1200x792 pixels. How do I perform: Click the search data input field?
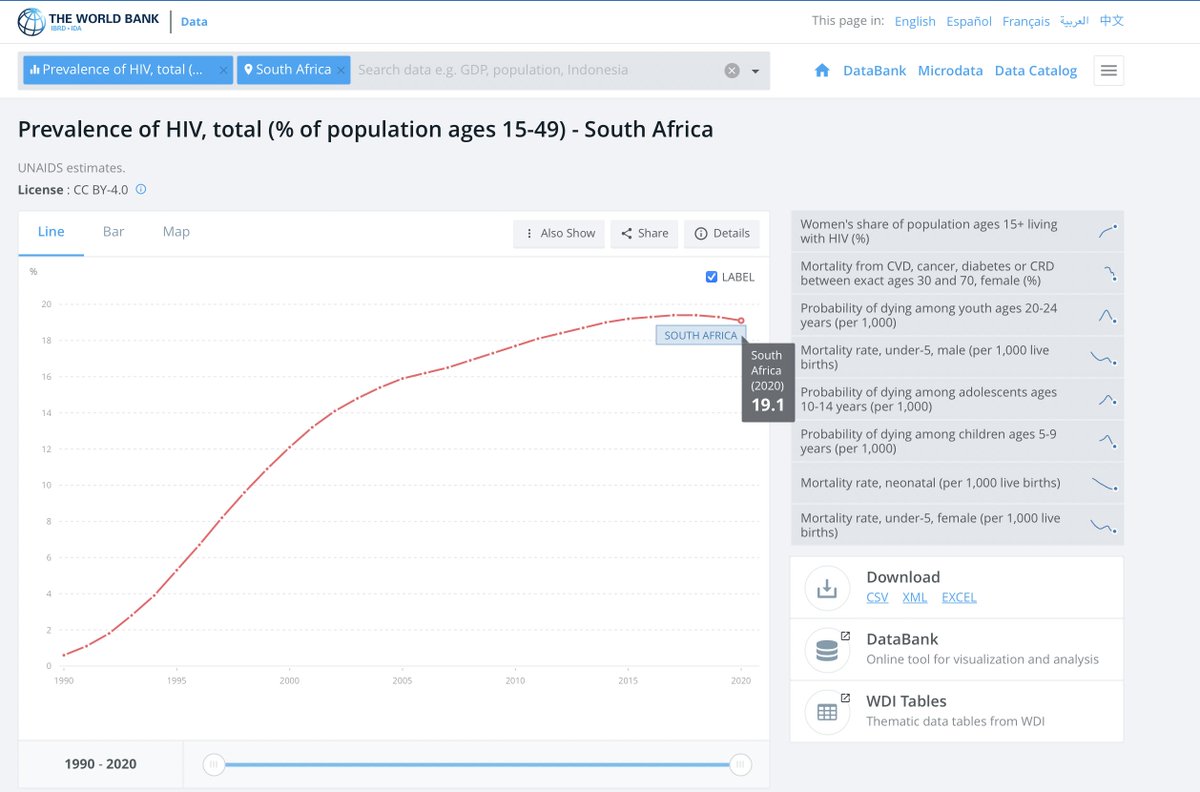(535, 70)
